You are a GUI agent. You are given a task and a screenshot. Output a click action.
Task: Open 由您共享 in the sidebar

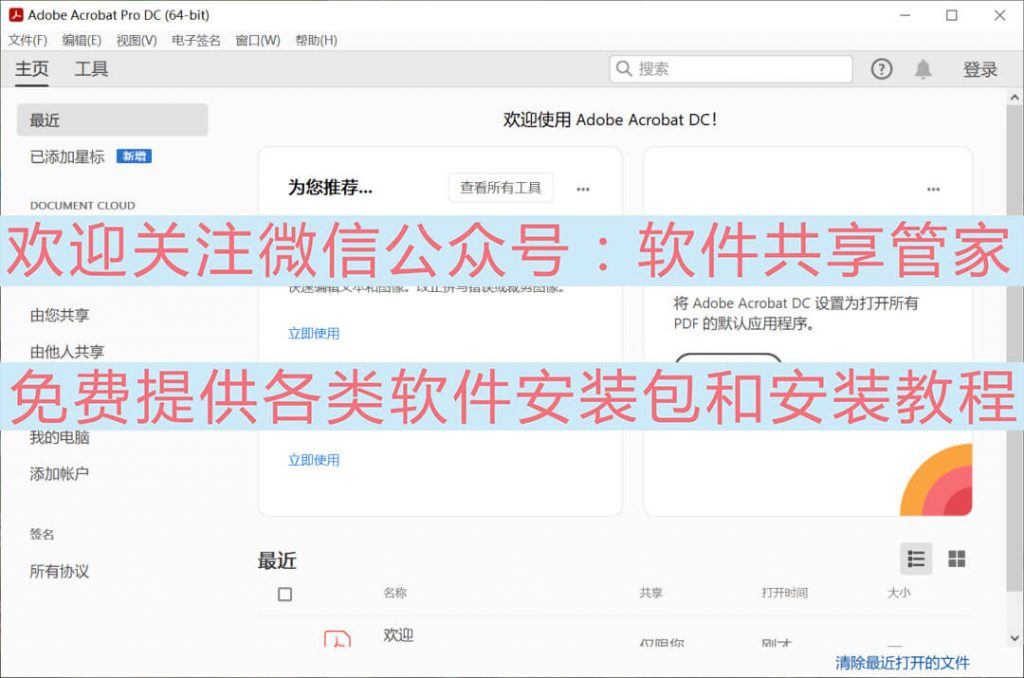pyautogui.click(x=59, y=315)
